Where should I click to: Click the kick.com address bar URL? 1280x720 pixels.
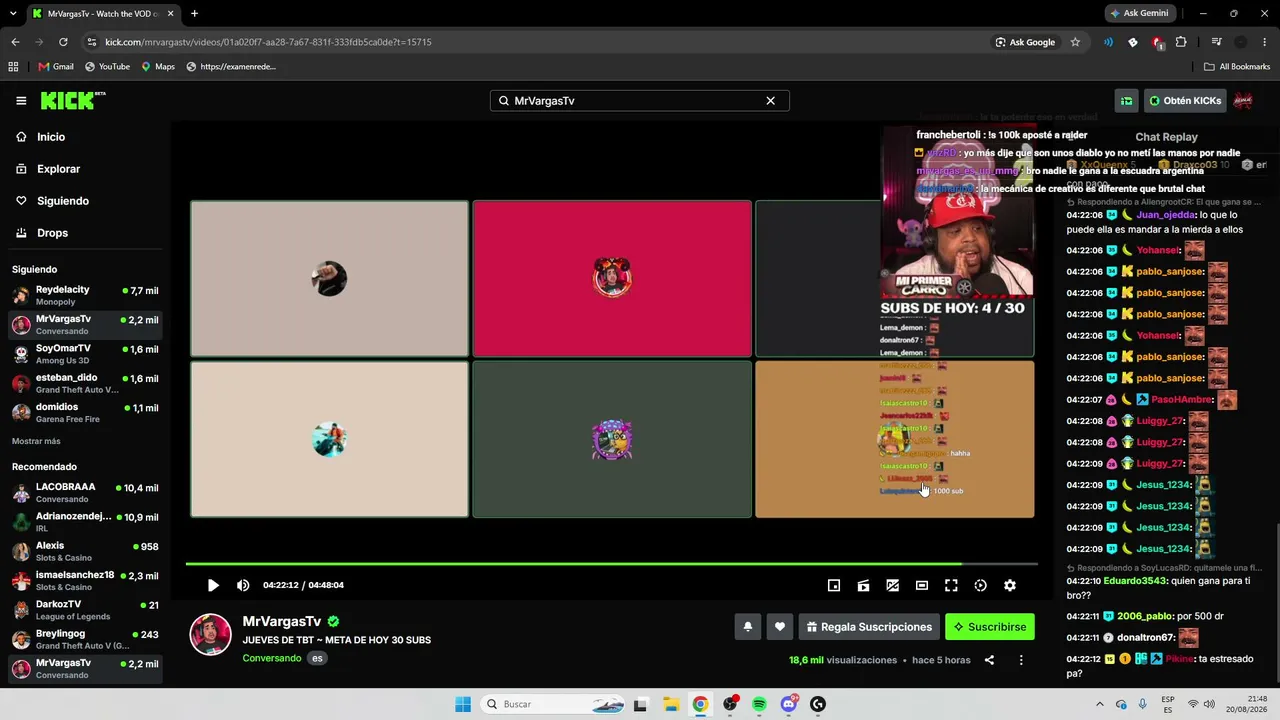[268, 42]
